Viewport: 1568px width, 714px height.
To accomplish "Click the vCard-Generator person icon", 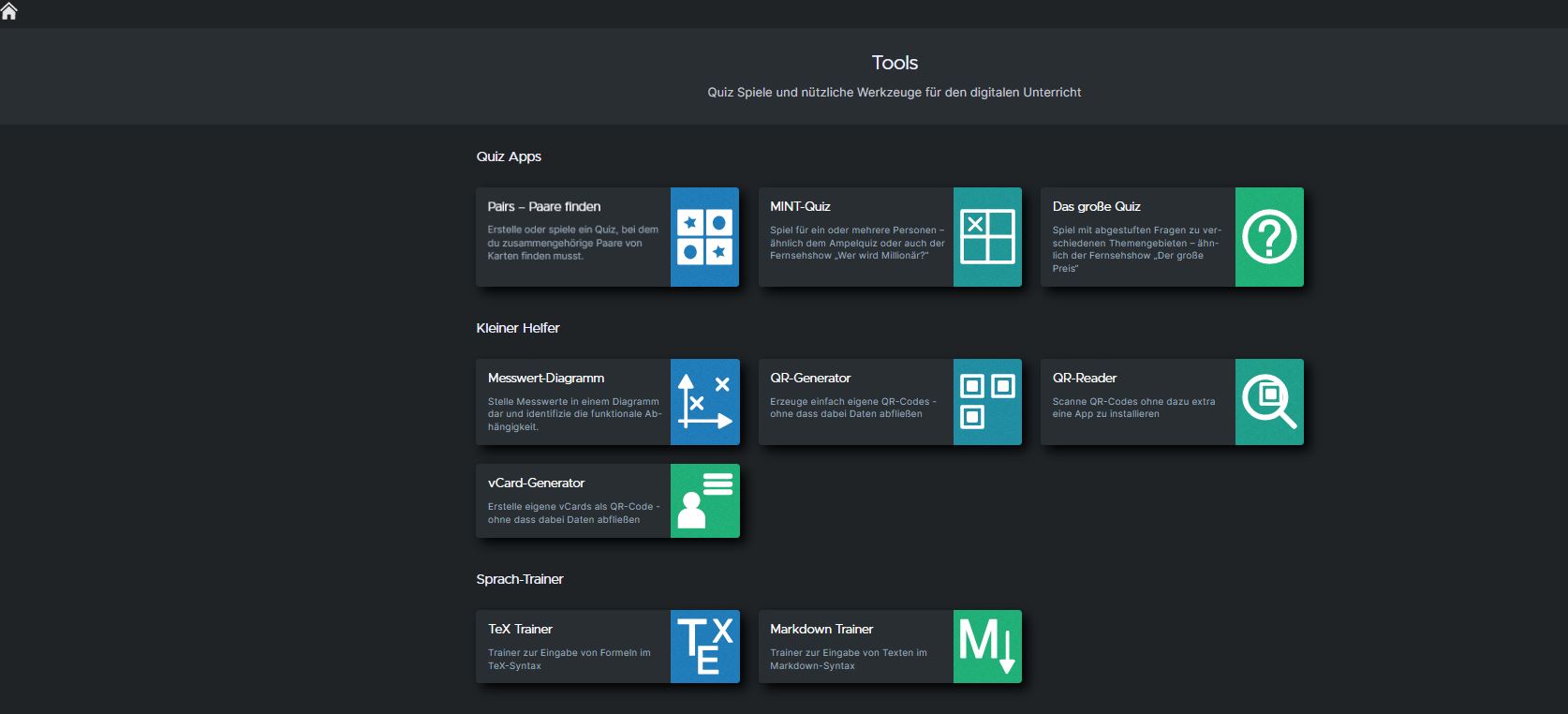I will click(x=704, y=501).
